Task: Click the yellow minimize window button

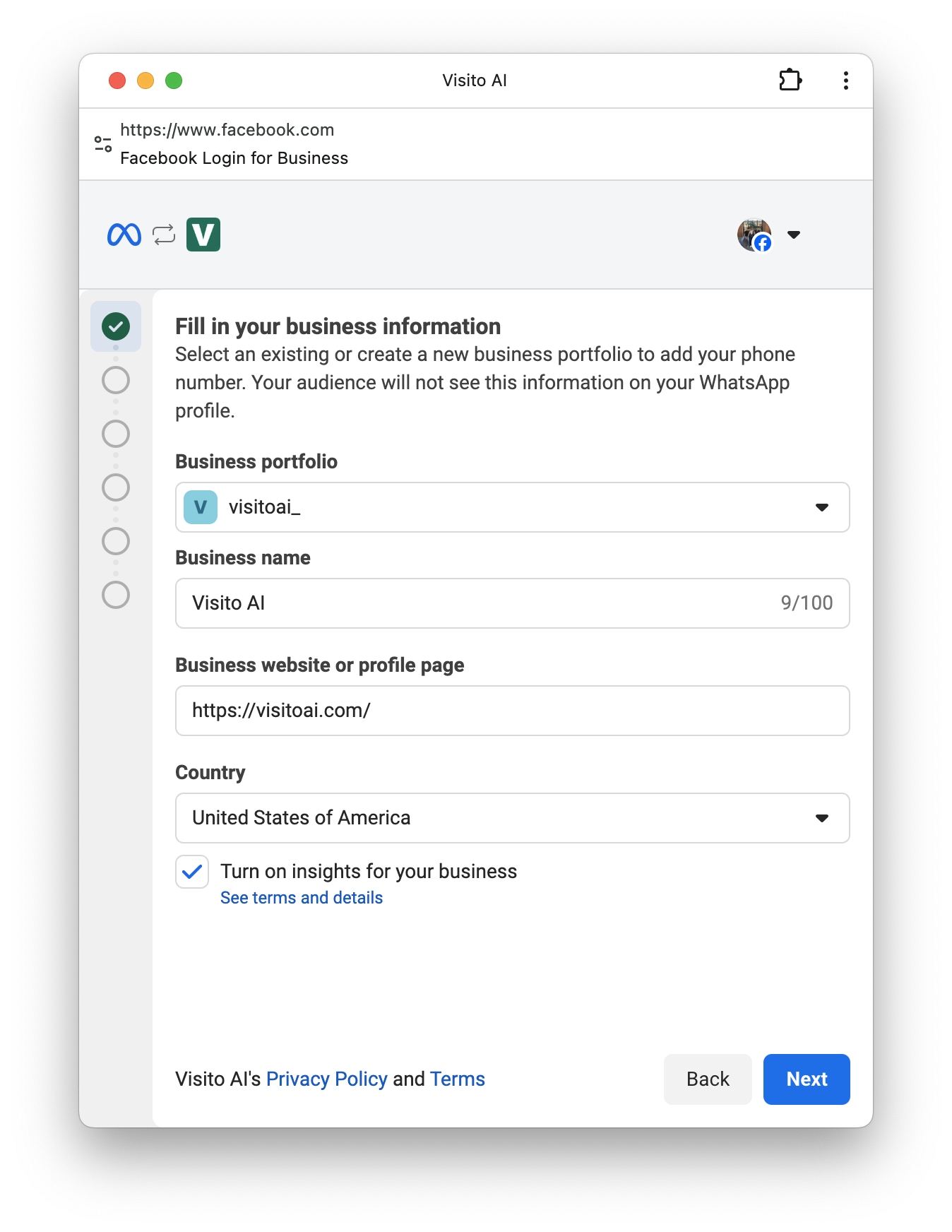Action: [145, 81]
